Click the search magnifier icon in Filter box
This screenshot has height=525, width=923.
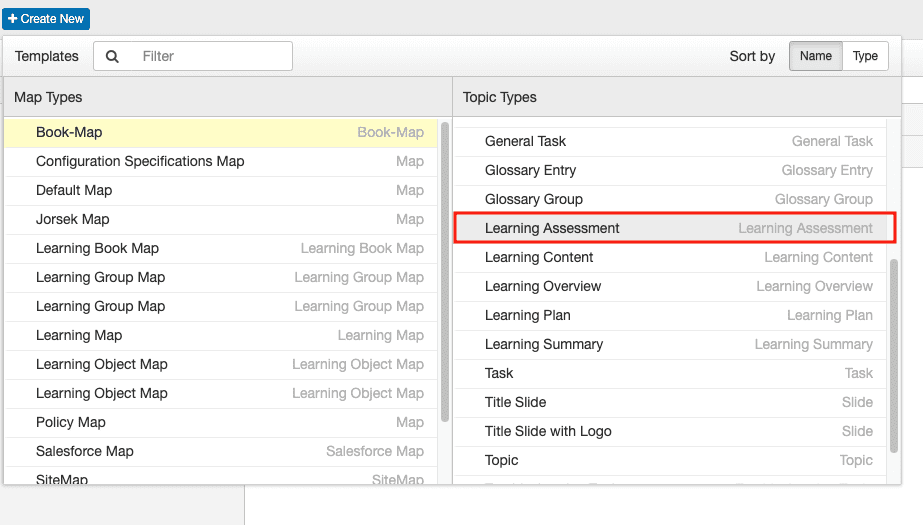click(x=112, y=57)
